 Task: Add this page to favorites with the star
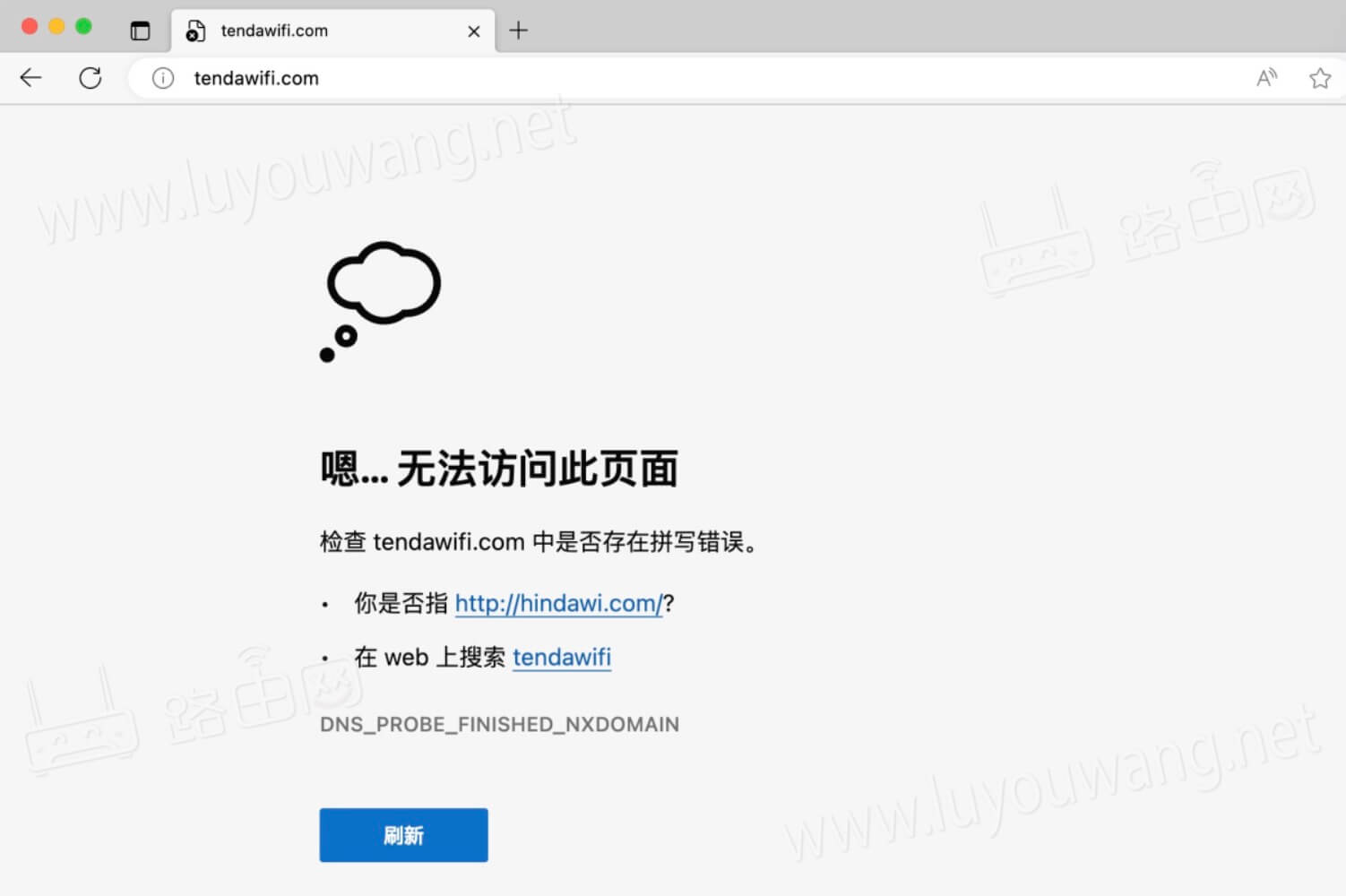coord(1319,78)
